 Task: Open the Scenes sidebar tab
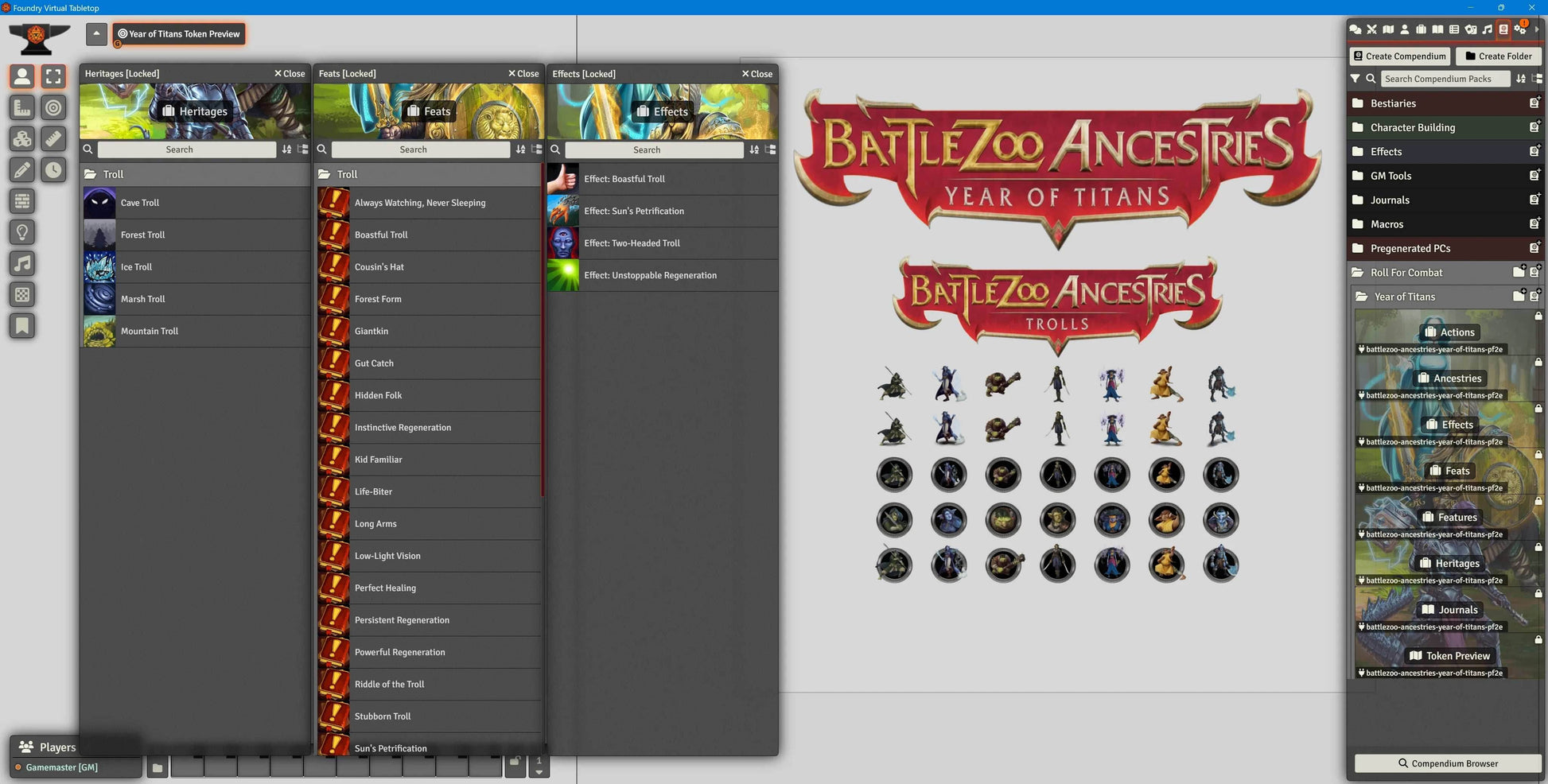click(1389, 29)
